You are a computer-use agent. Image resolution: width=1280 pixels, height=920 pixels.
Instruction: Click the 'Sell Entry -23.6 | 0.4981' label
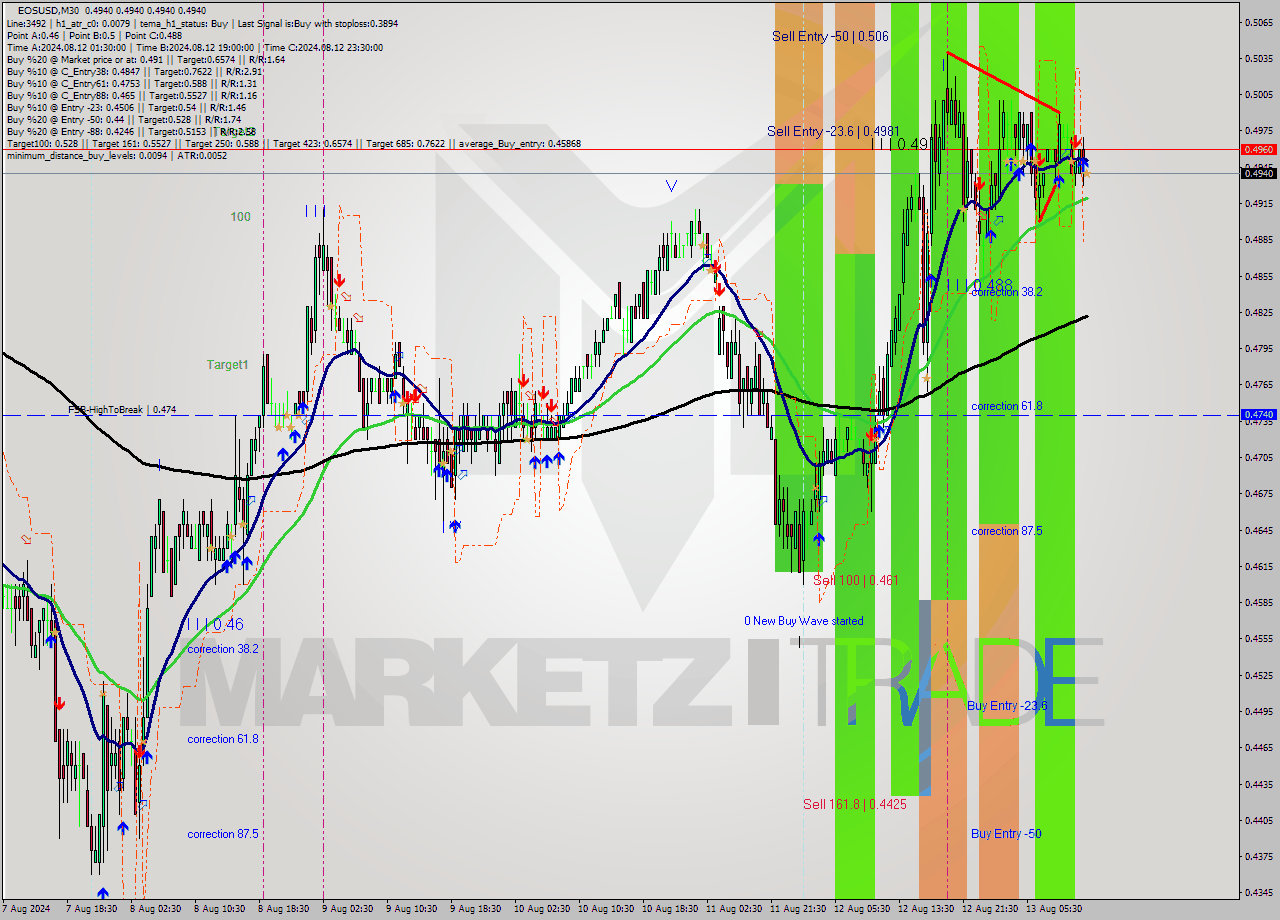[833, 131]
